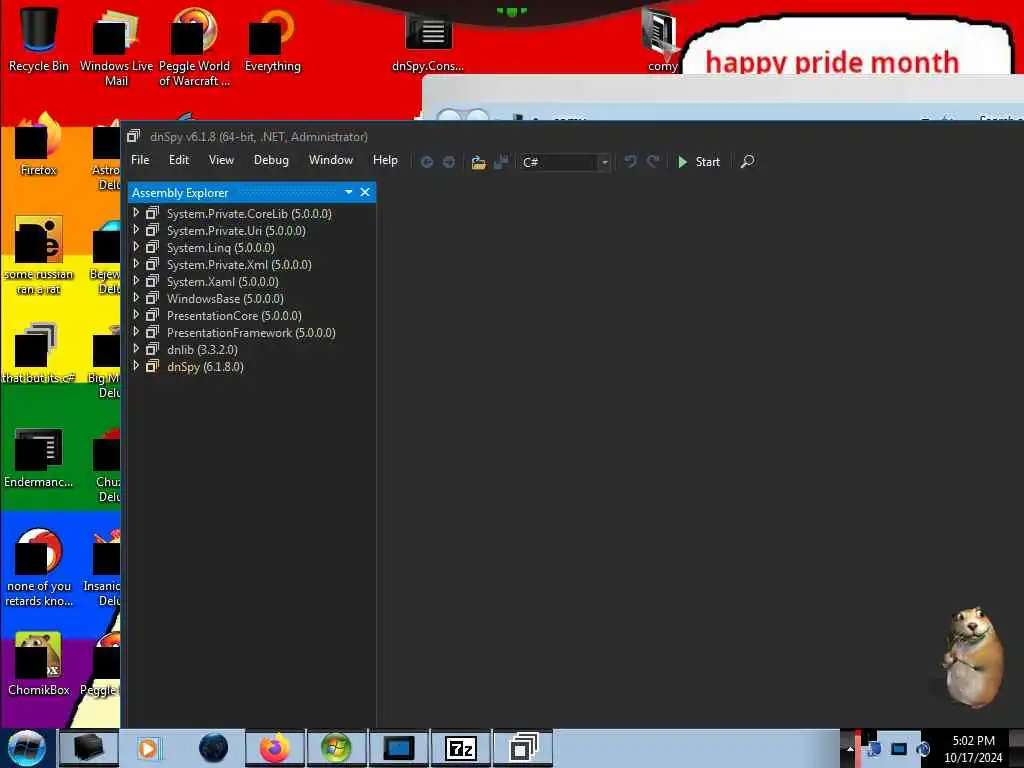Click the Undo toolbar icon
This screenshot has width=1024, height=768.
click(630, 161)
